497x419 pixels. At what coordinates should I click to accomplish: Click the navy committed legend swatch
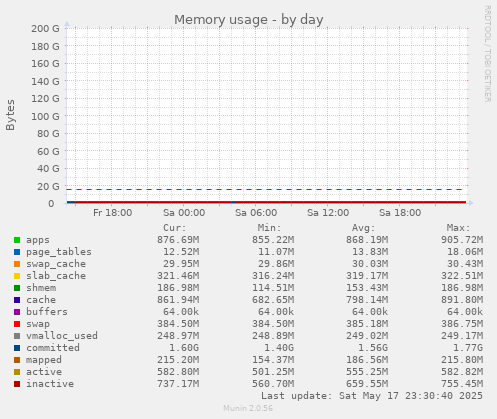(17, 348)
